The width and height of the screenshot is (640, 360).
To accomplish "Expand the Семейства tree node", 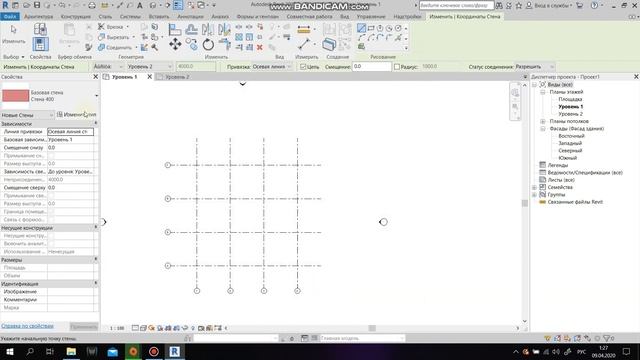I will tap(534, 187).
